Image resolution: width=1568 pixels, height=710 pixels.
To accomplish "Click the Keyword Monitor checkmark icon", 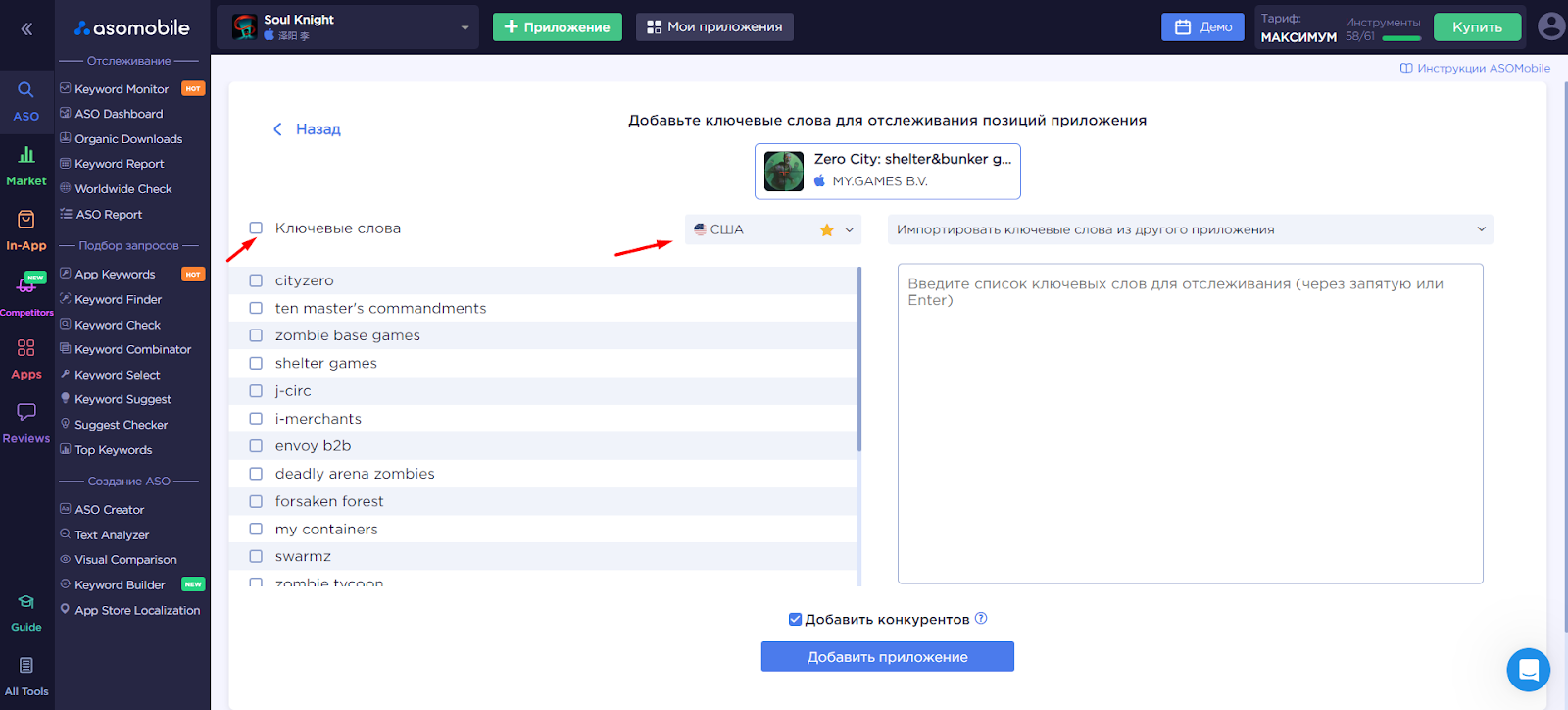I will point(66,88).
